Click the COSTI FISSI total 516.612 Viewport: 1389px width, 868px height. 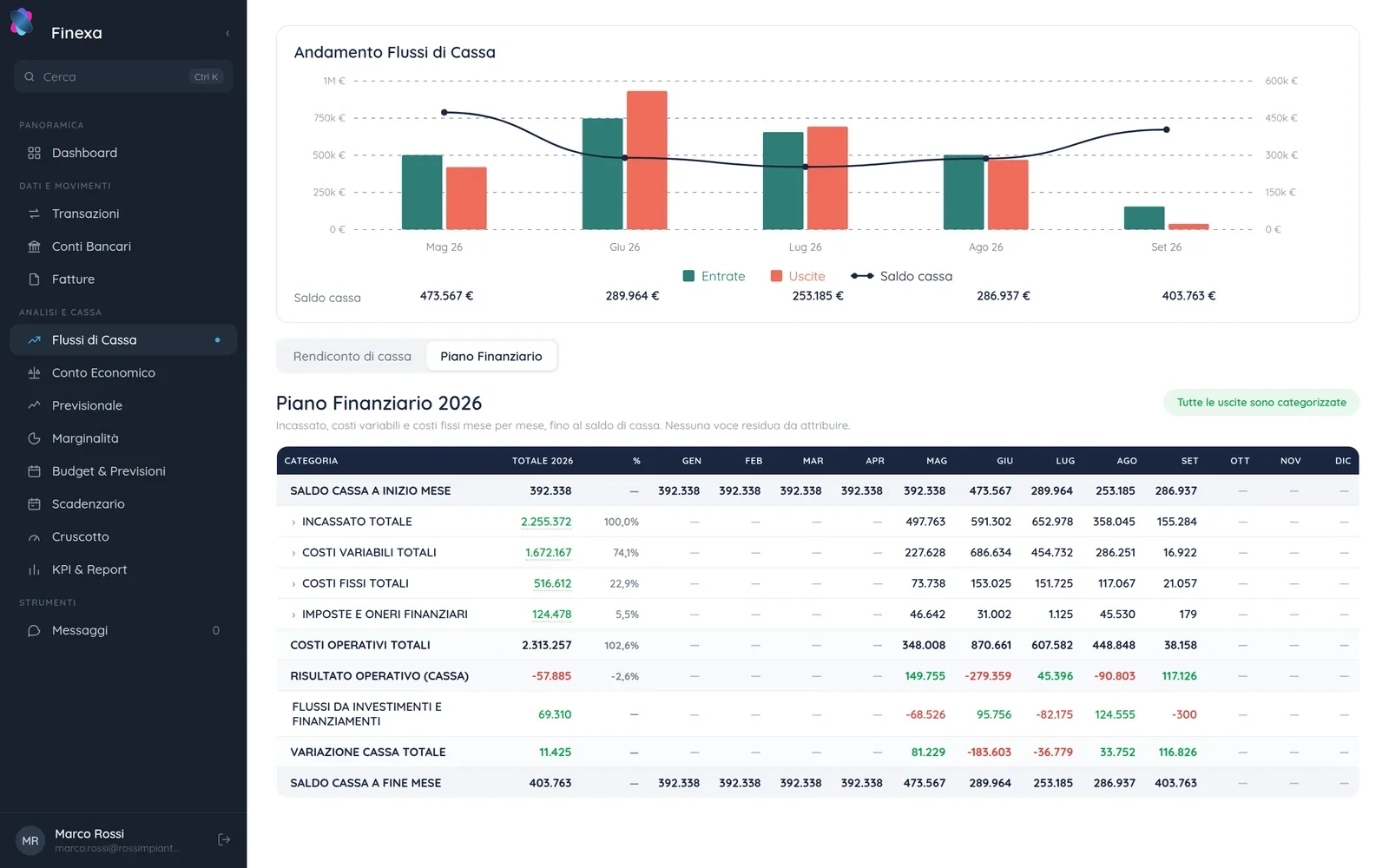click(552, 584)
